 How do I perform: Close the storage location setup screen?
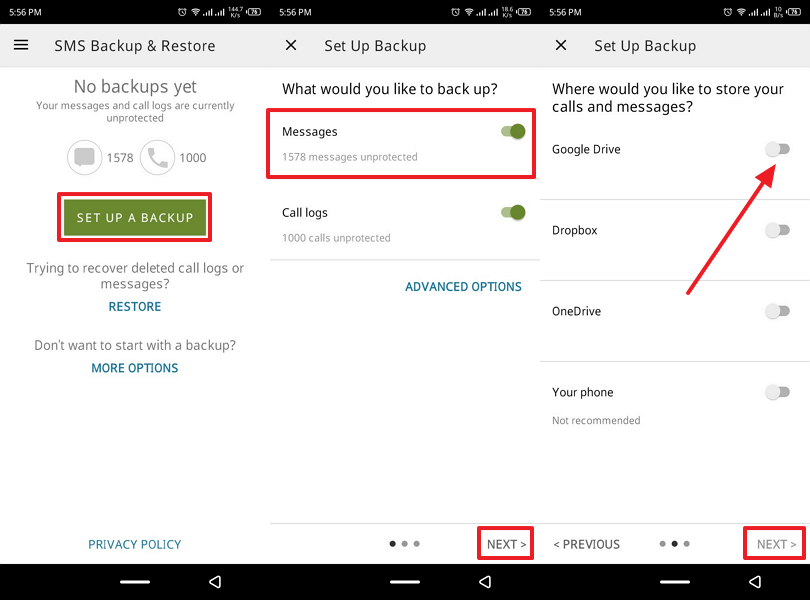pyautogui.click(x=561, y=46)
